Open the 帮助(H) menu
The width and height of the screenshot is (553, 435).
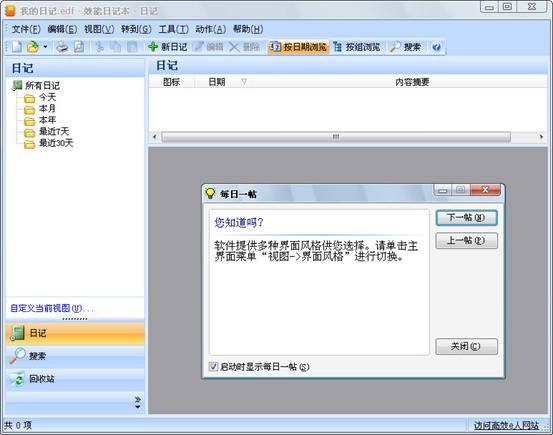[x=248, y=29]
